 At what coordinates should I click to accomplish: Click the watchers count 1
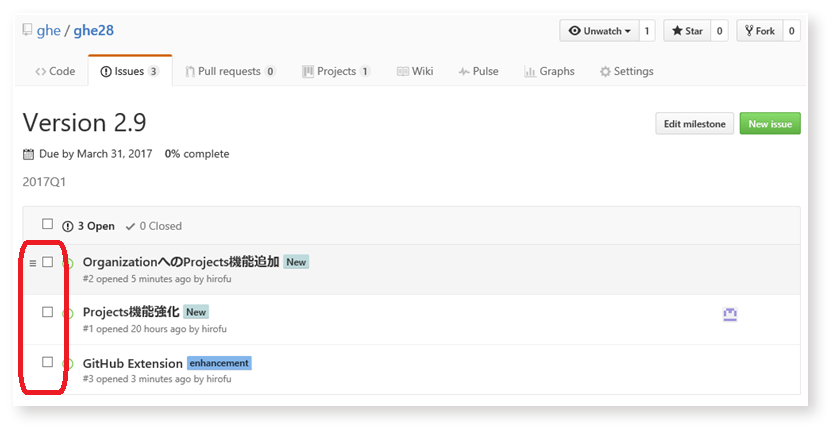point(647,31)
